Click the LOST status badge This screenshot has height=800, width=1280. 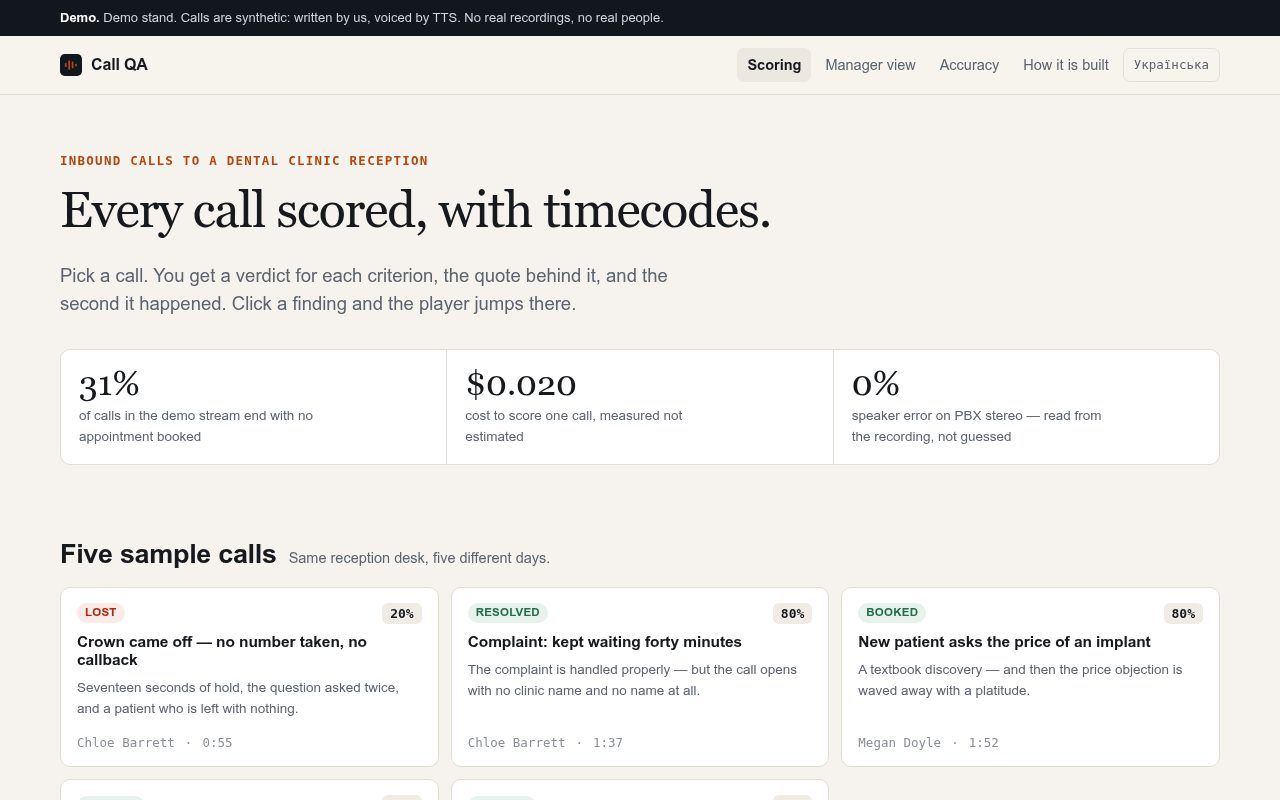tap(101, 612)
